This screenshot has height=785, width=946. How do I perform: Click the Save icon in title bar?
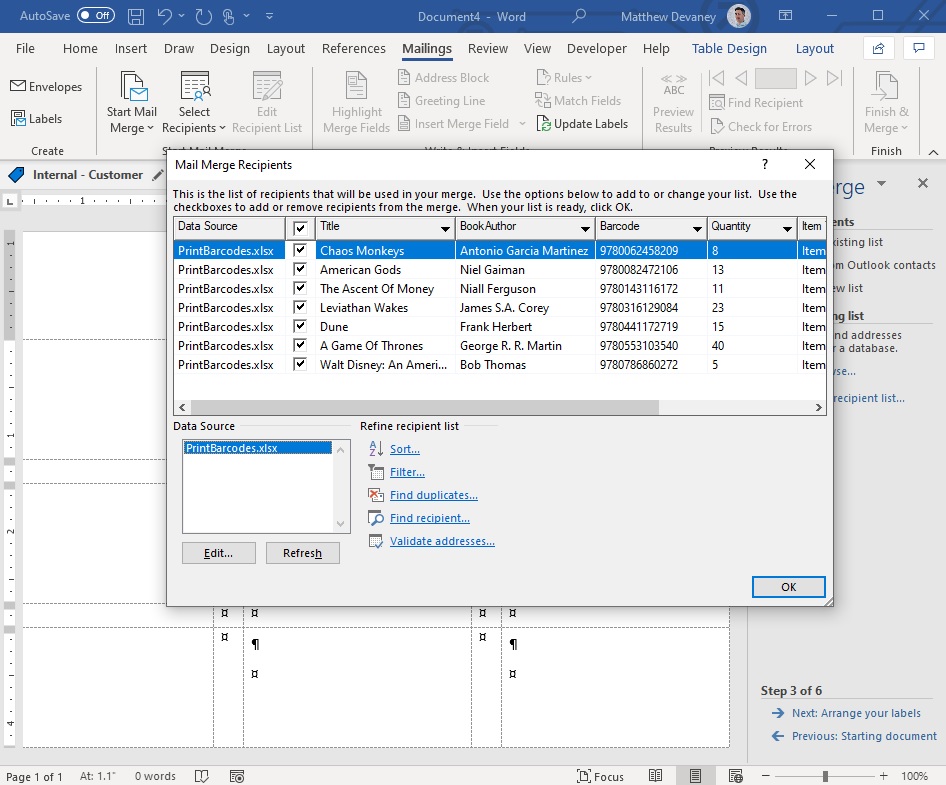tap(136, 16)
